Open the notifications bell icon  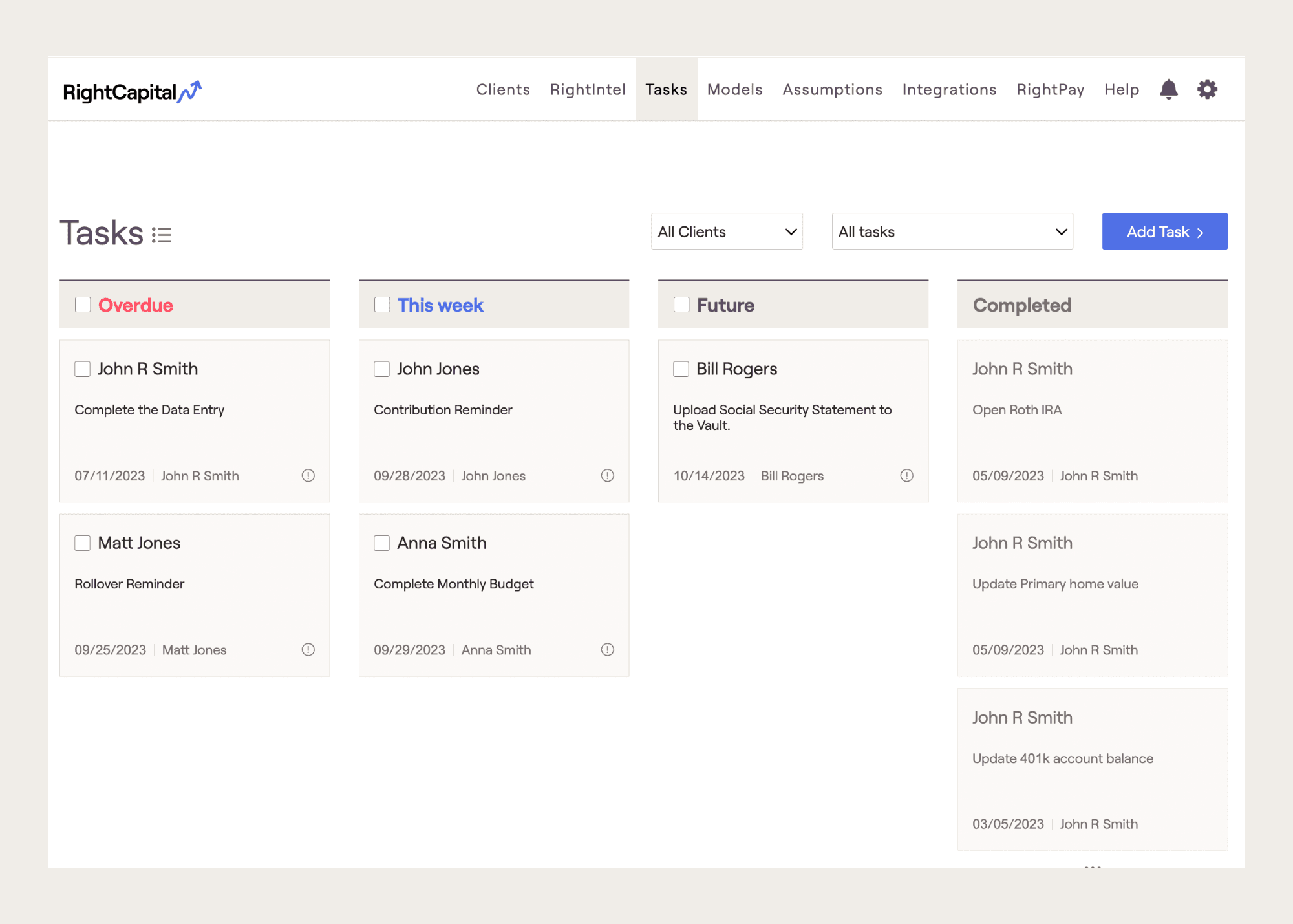point(1168,89)
